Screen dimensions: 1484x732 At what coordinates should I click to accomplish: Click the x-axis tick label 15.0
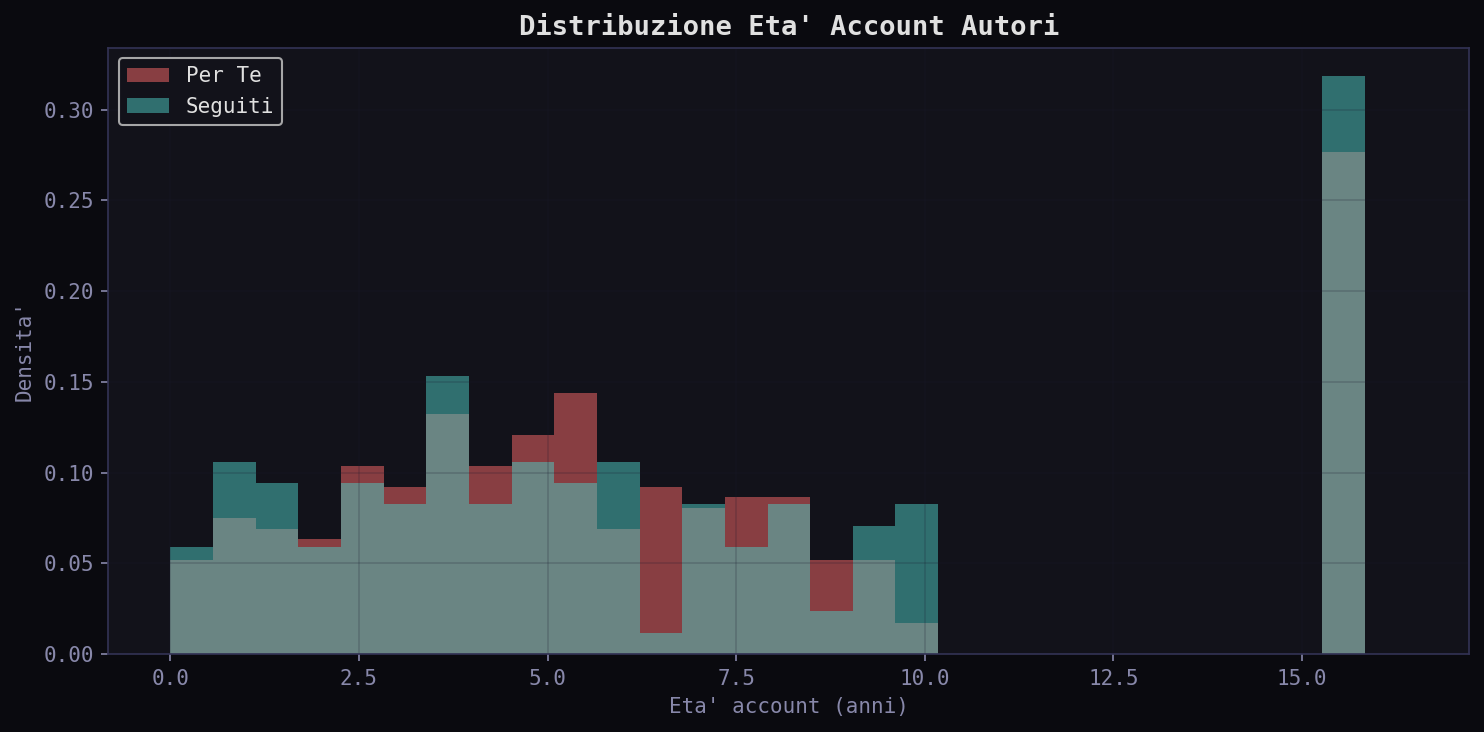1302,678
